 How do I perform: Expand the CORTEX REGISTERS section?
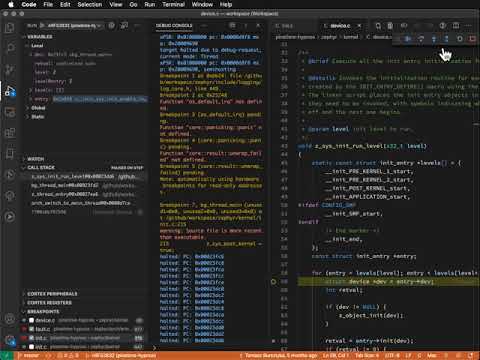pyautogui.click(x=49, y=303)
